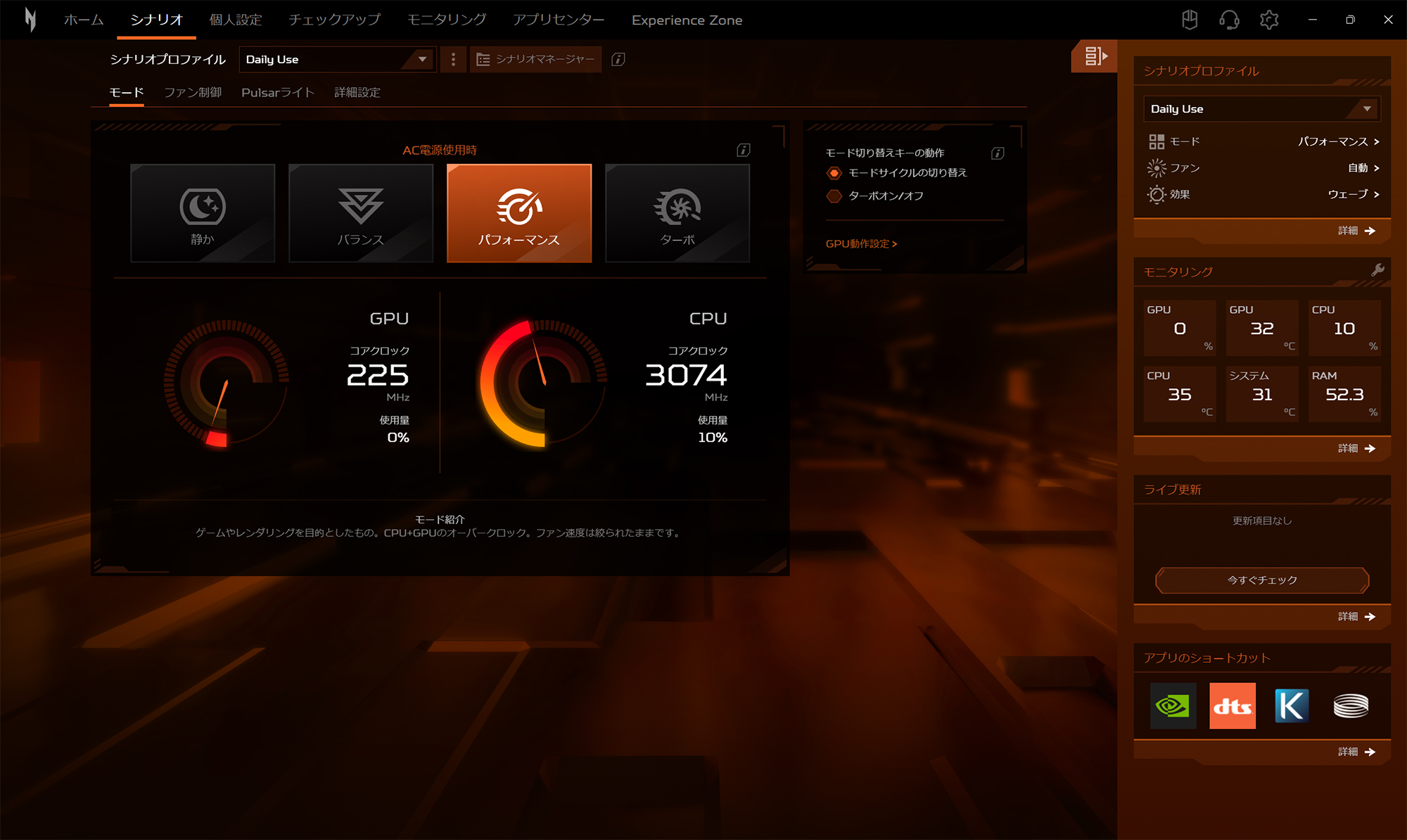
Task: Launch the DTS app shortcut
Action: click(x=1232, y=706)
